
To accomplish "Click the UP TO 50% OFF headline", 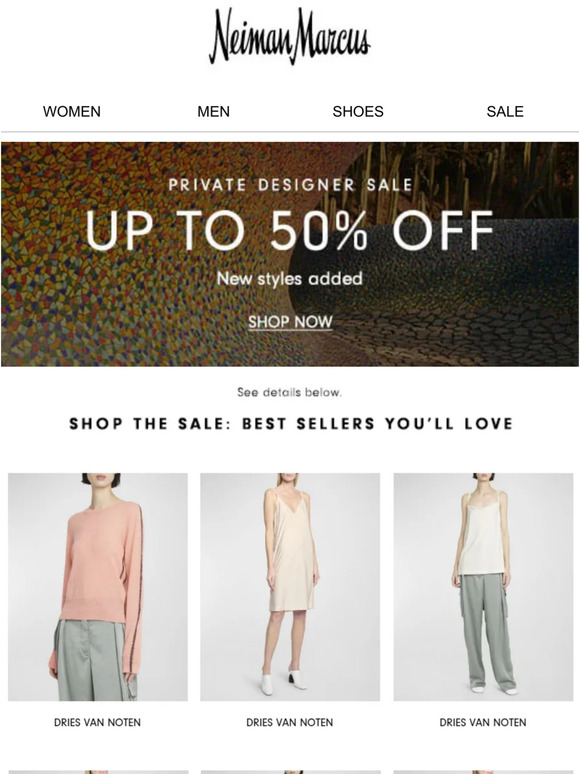I will [x=290, y=231].
